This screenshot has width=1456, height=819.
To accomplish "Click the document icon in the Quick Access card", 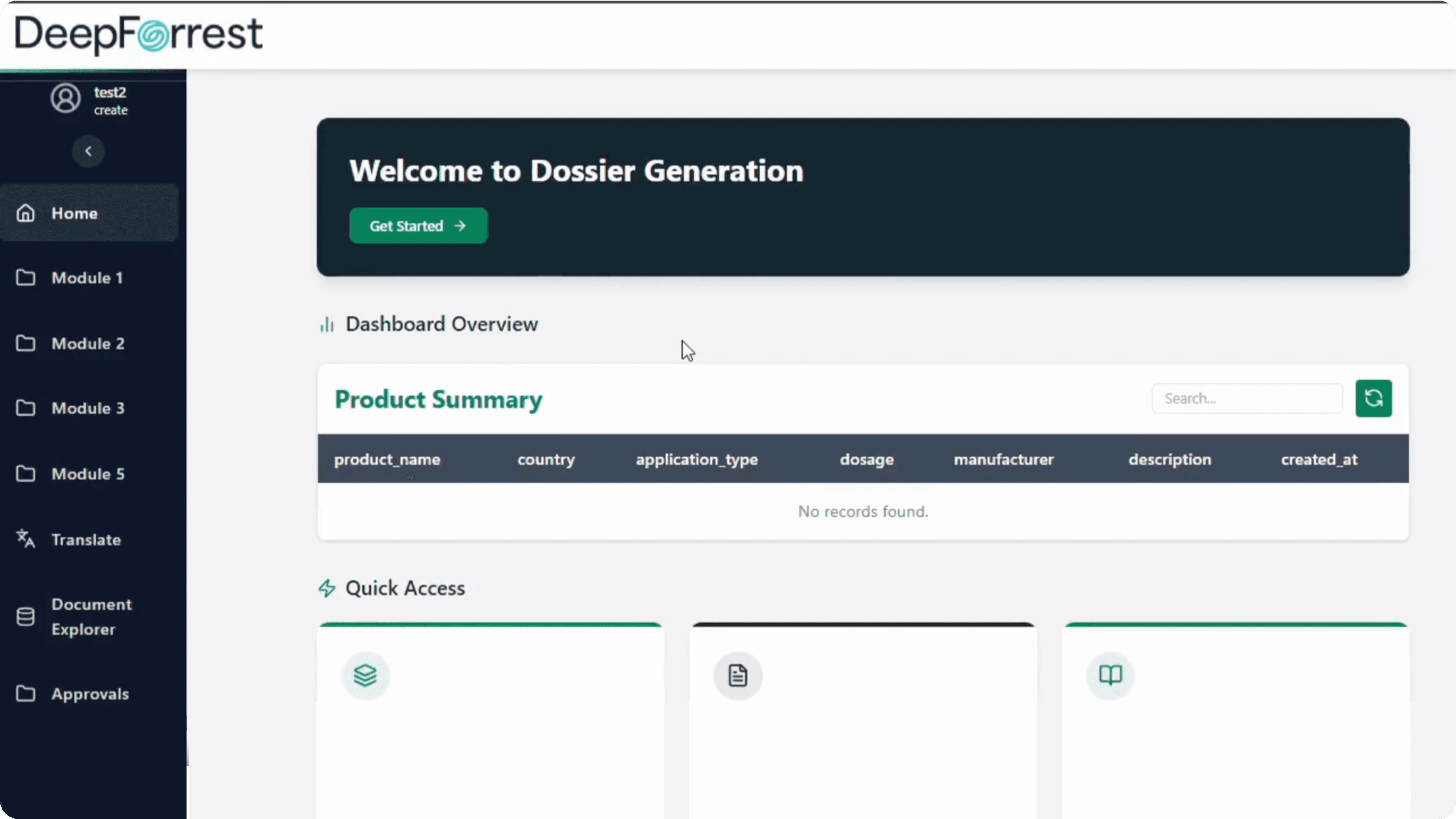I will [x=738, y=675].
